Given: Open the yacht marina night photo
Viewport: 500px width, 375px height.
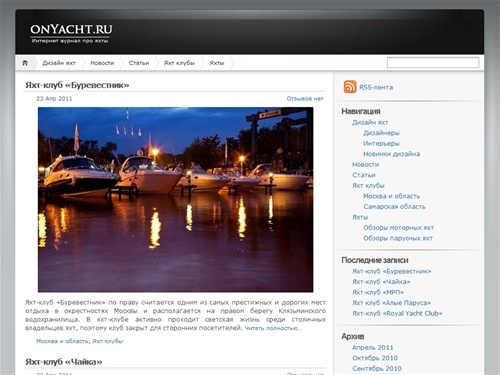Looking at the screenshot, I should (x=175, y=199).
